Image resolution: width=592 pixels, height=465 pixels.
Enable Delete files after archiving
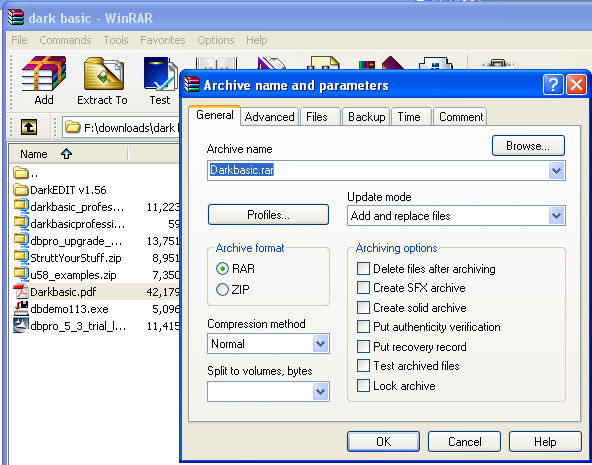pos(363,269)
